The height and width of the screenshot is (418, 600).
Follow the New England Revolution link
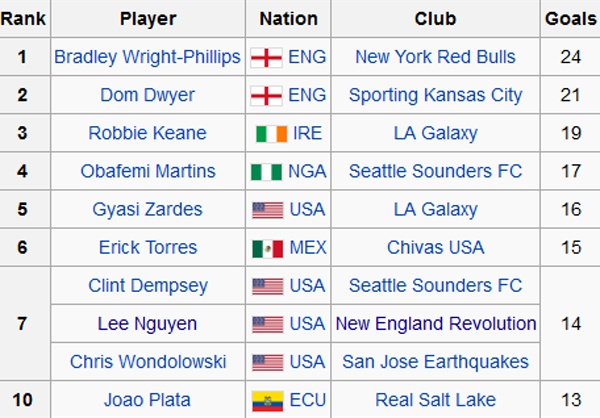[435, 324]
